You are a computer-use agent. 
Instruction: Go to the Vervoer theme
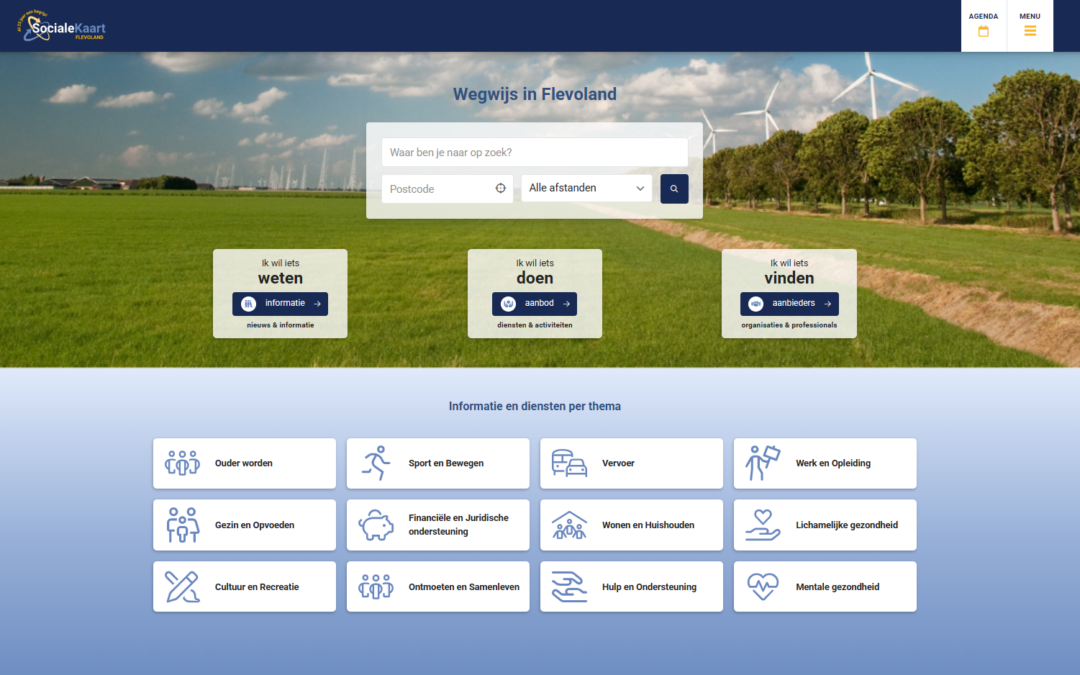(632, 464)
